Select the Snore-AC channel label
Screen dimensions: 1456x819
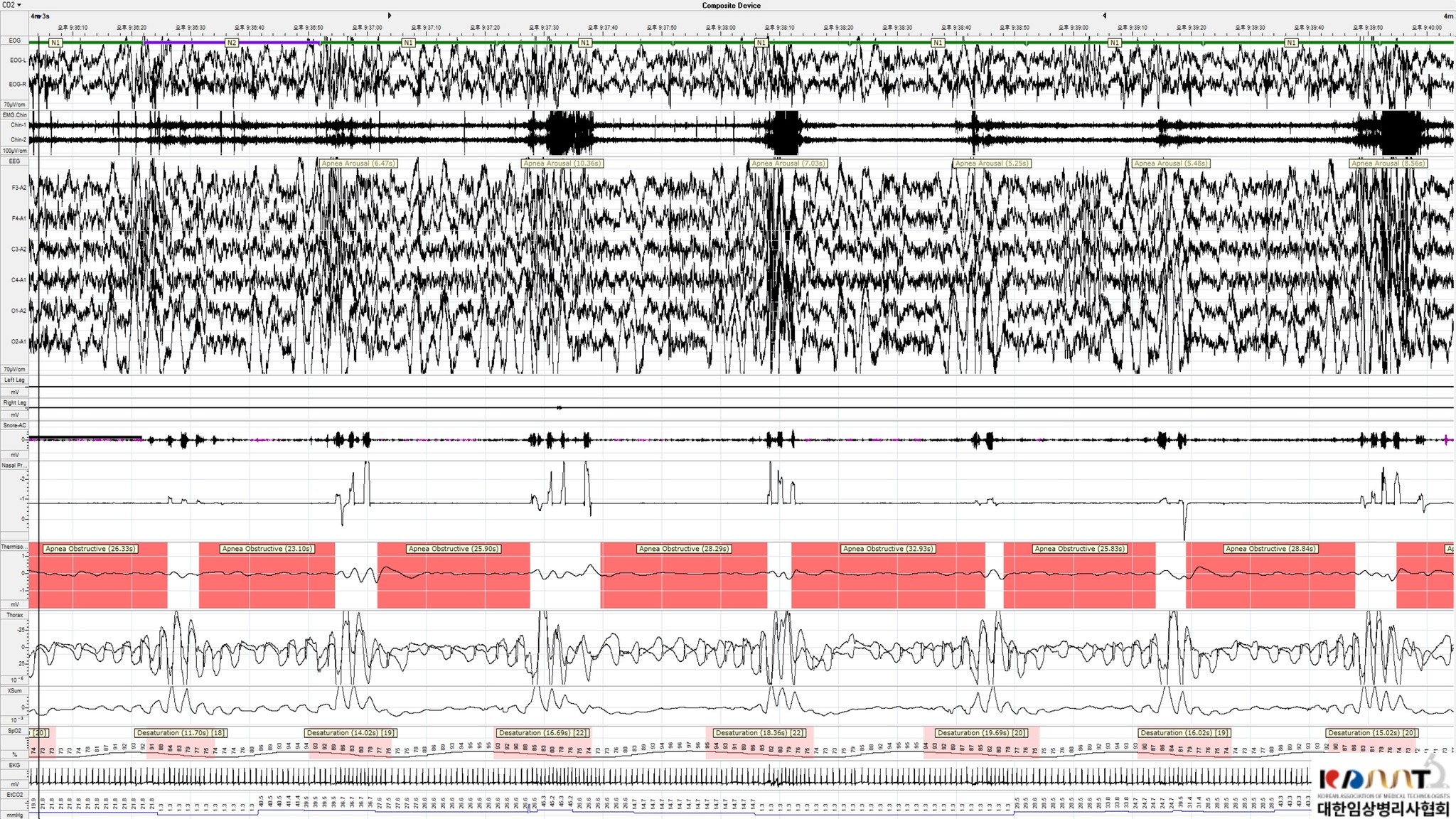tap(14, 426)
